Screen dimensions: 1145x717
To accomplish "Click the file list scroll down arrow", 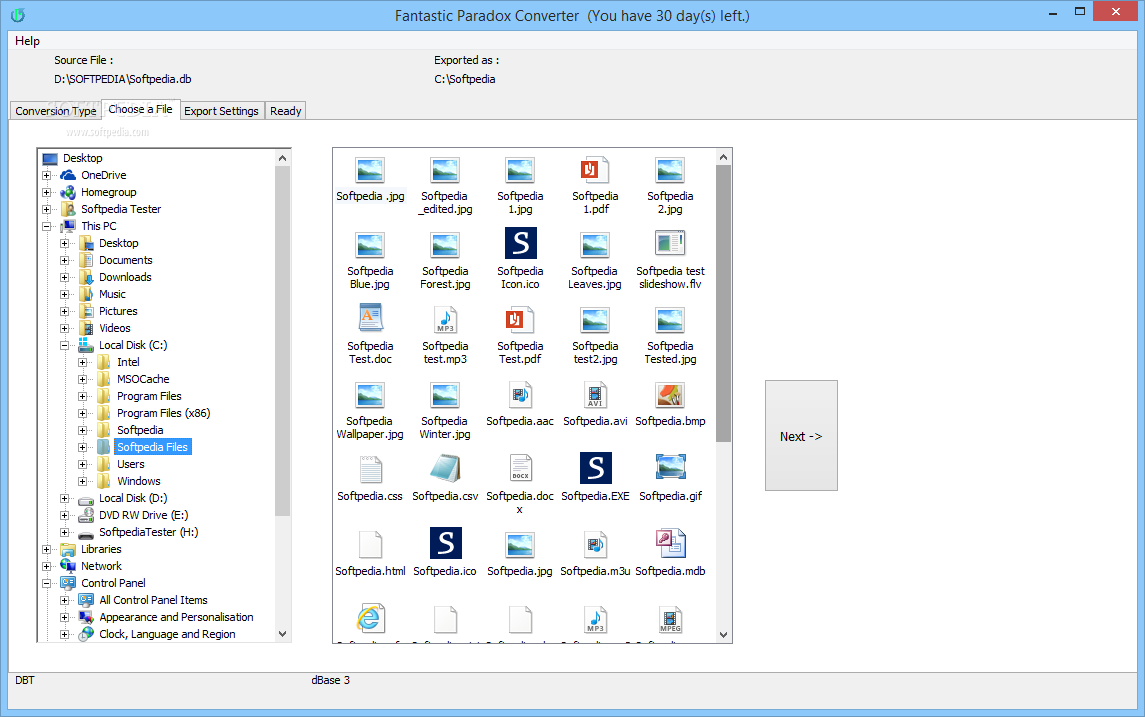I will [x=724, y=634].
